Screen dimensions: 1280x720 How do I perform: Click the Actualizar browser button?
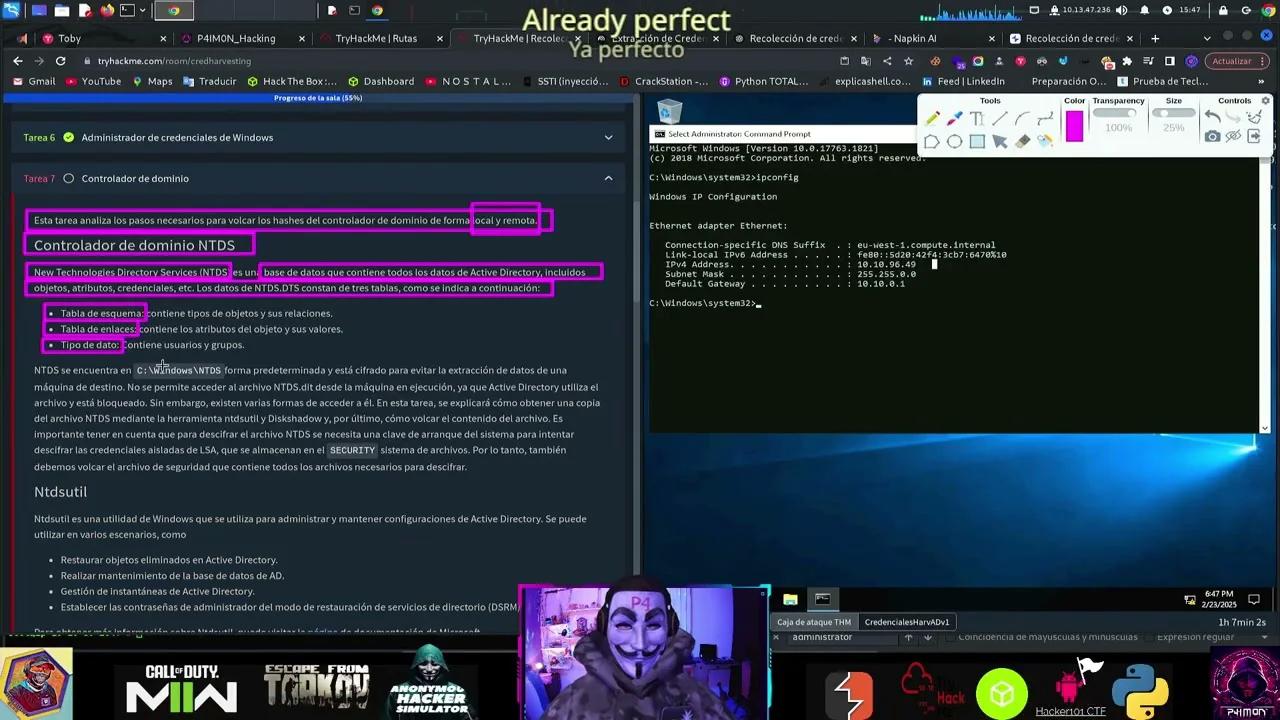click(1231, 61)
